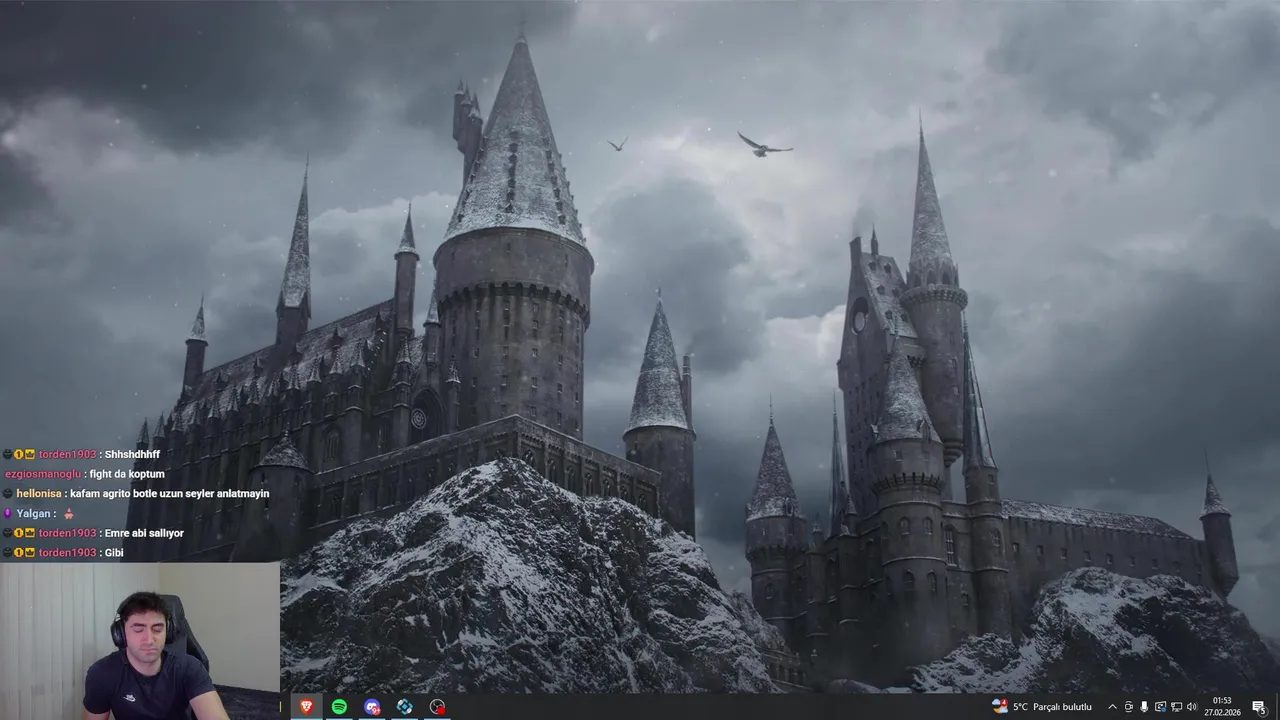Click username hellonisa in chat
Screen dimensions: 1280x720
pyautogui.click(x=39, y=494)
